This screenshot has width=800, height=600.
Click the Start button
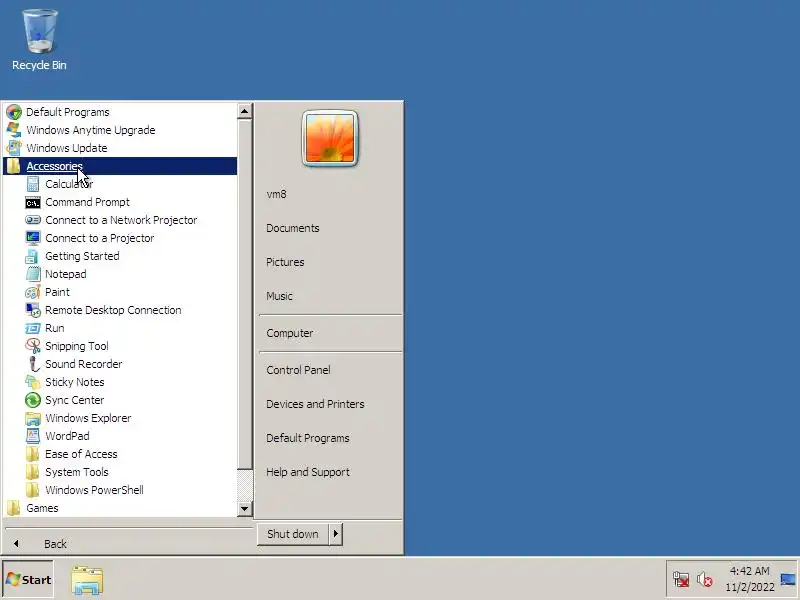(x=28, y=580)
